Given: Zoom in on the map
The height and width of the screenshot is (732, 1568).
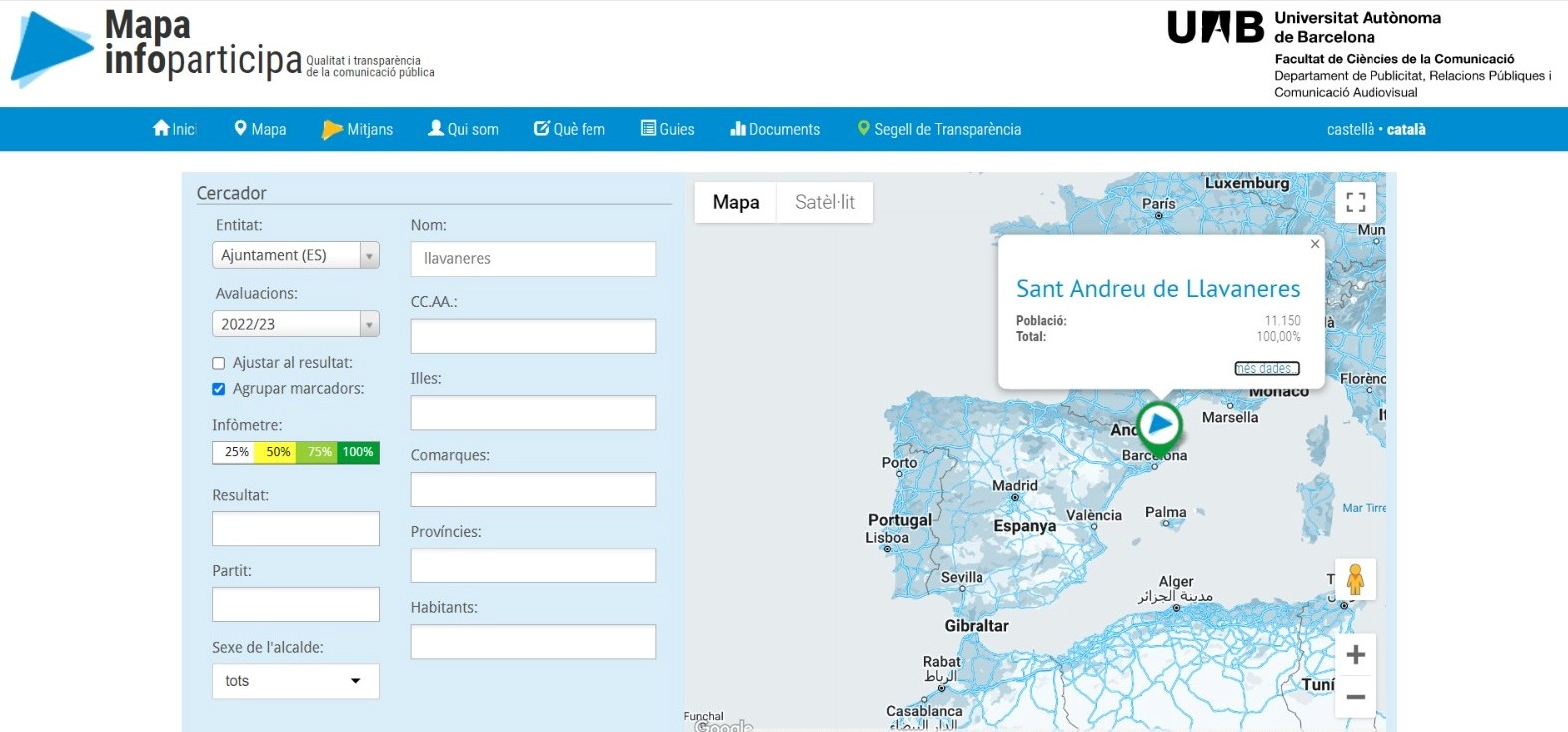Looking at the screenshot, I should click(x=1355, y=655).
